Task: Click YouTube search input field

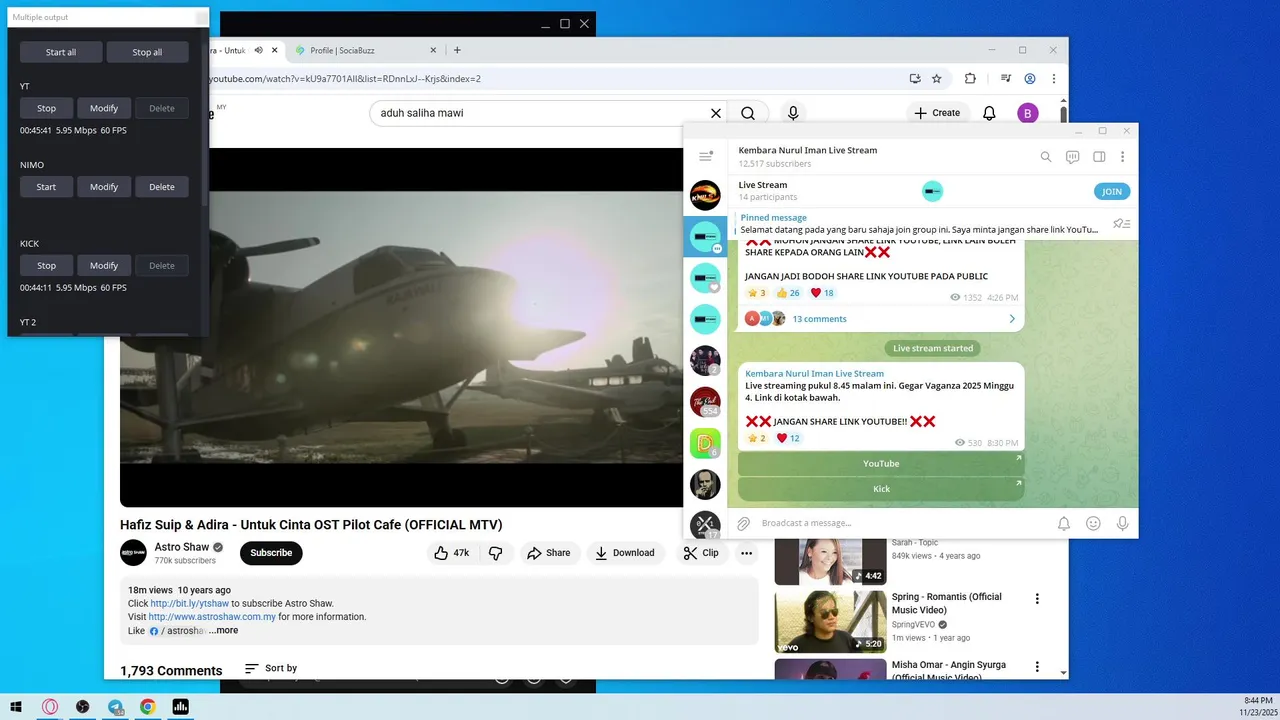Action: [x=540, y=113]
